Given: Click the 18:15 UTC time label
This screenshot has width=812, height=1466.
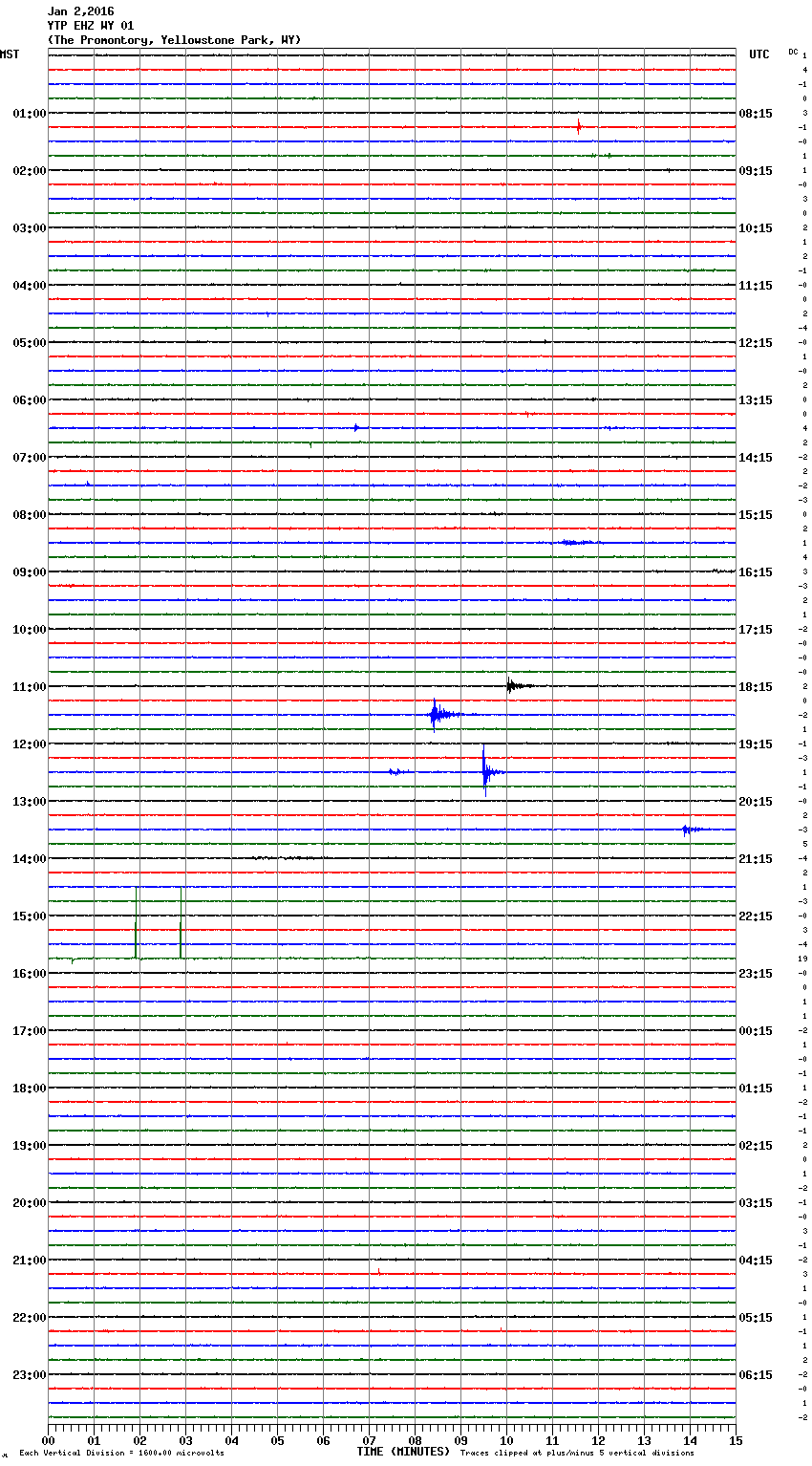Looking at the screenshot, I should click(x=756, y=687).
